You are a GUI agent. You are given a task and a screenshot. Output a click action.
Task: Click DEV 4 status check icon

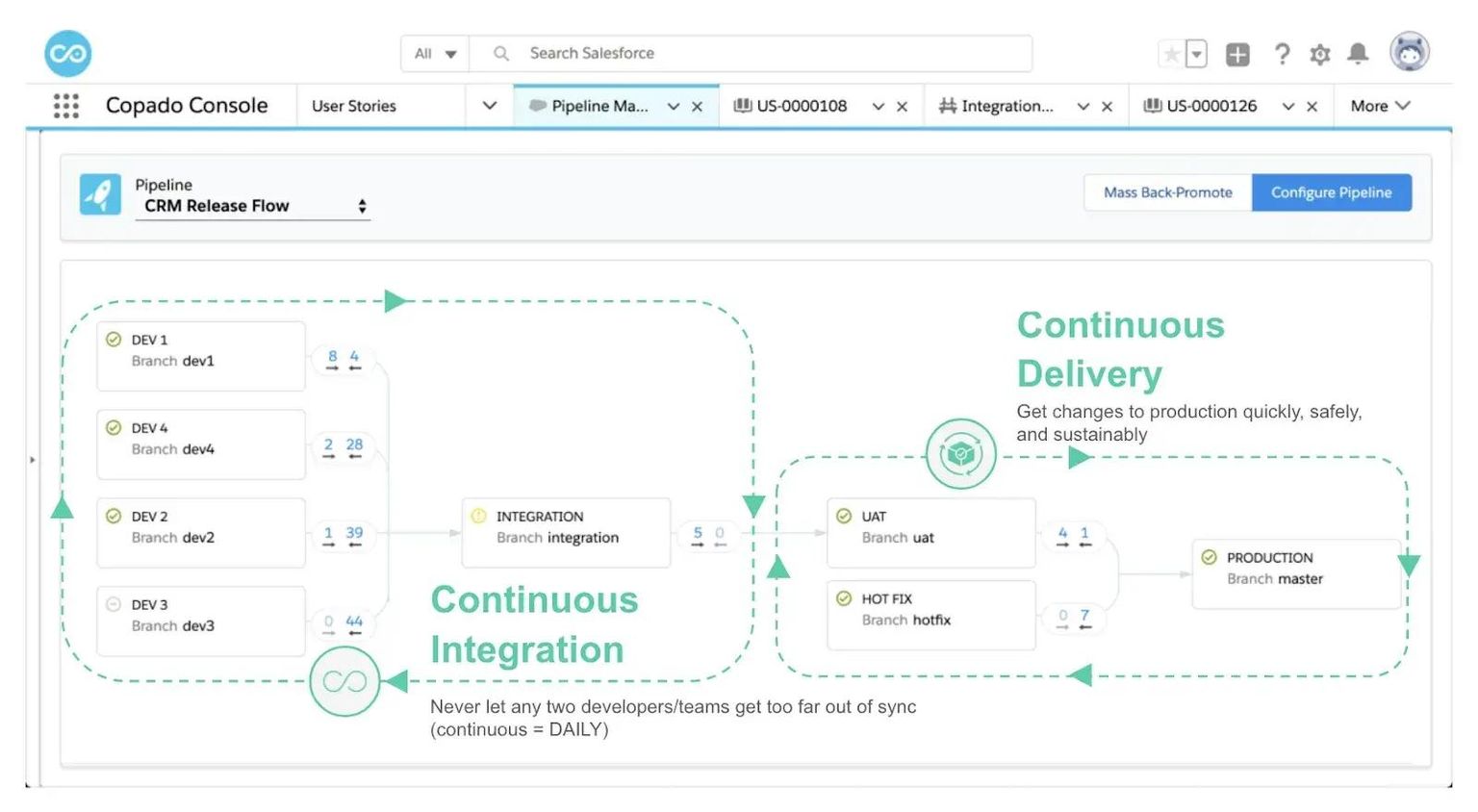[x=114, y=427]
